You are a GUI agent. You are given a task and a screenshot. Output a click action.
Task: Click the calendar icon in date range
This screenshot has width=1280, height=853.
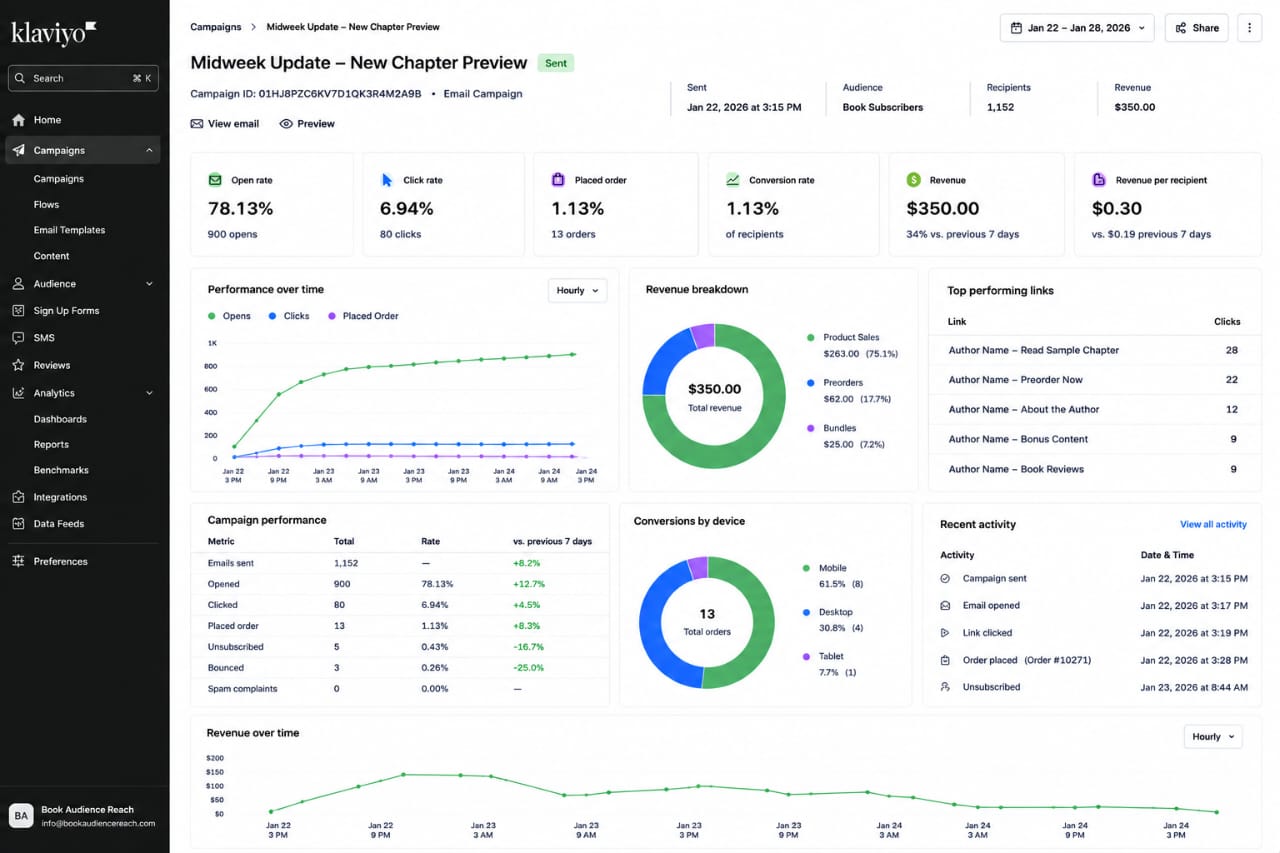click(x=1017, y=28)
